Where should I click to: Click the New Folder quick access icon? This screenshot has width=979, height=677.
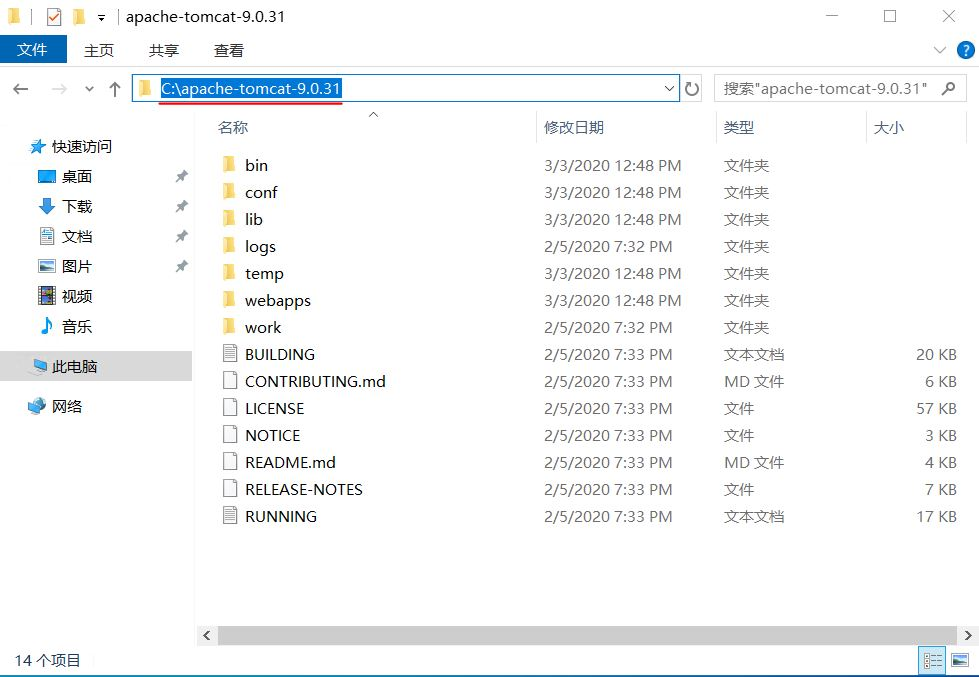click(79, 17)
